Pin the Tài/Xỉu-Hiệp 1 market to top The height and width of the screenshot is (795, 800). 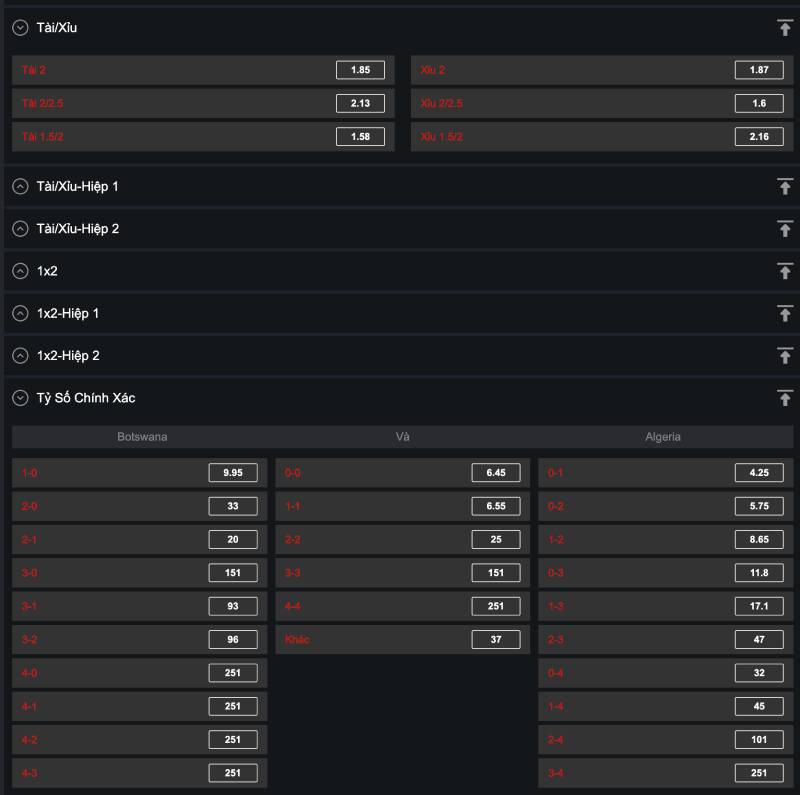pos(784,186)
